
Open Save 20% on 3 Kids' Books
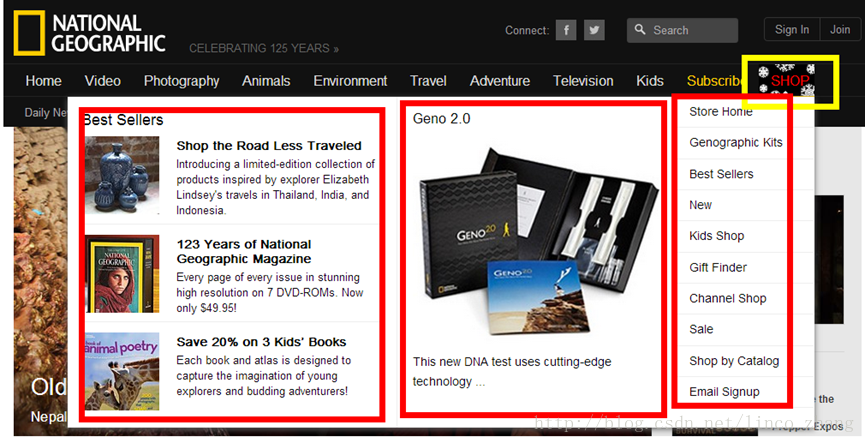coord(261,342)
